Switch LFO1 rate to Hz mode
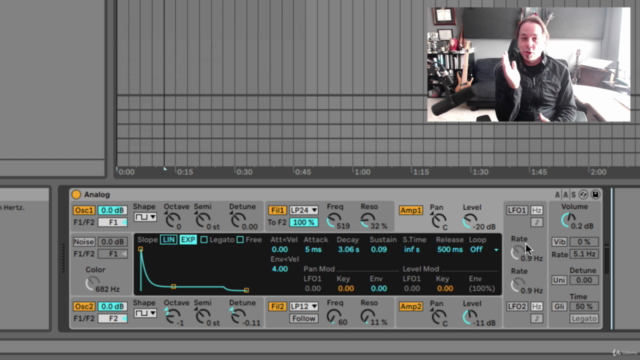 pos(536,210)
